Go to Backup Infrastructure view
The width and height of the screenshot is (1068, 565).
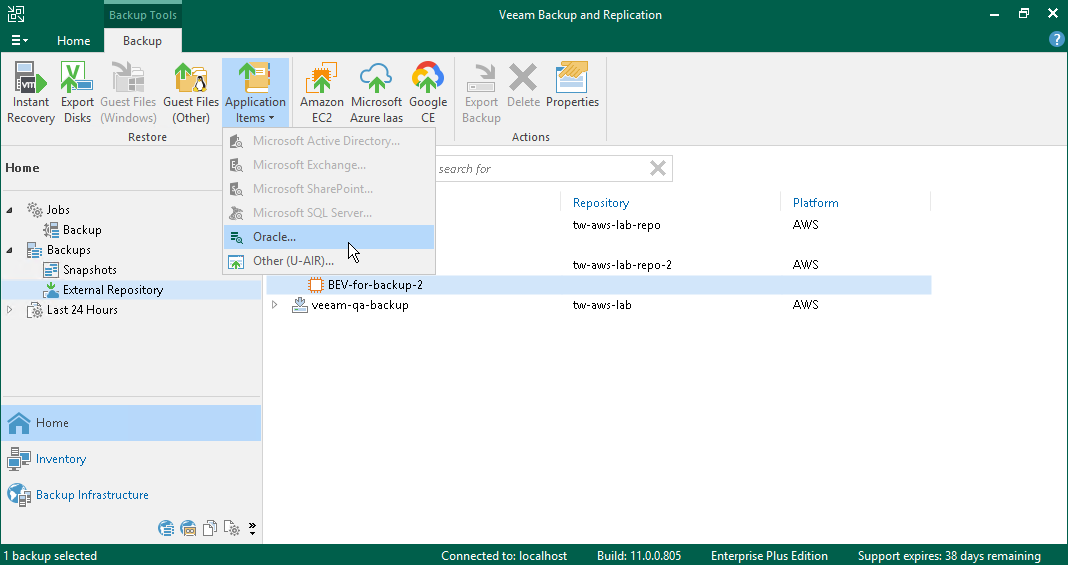92,495
